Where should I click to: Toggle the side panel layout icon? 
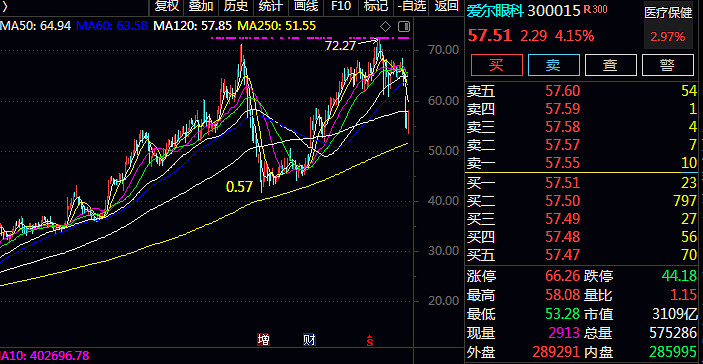[x=404, y=27]
